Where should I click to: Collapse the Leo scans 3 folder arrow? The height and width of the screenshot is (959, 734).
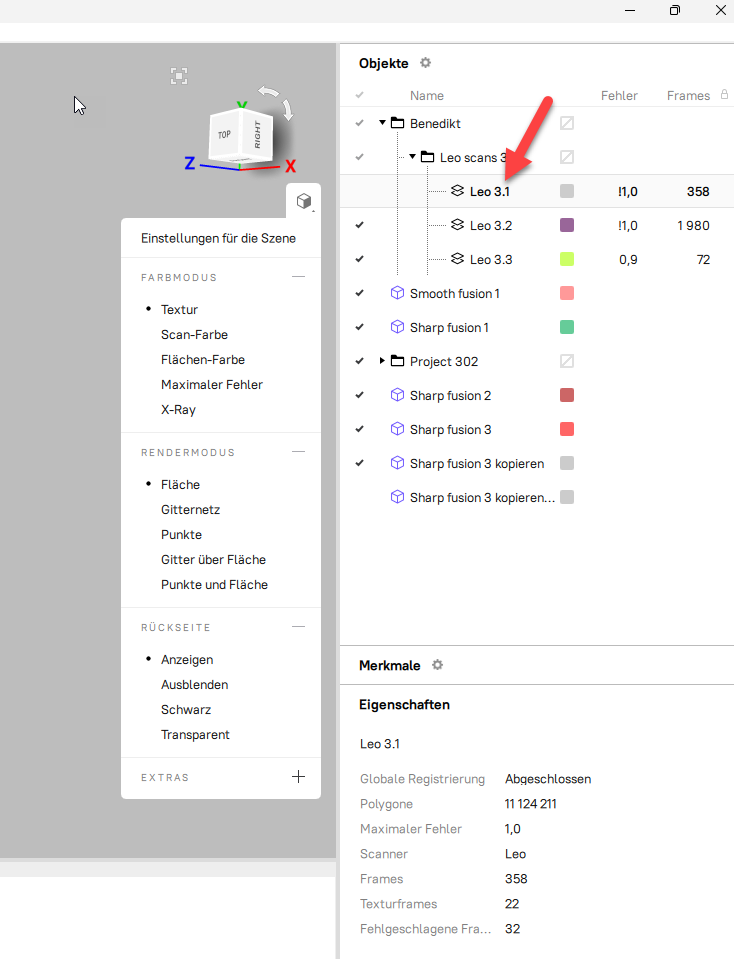click(412, 157)
